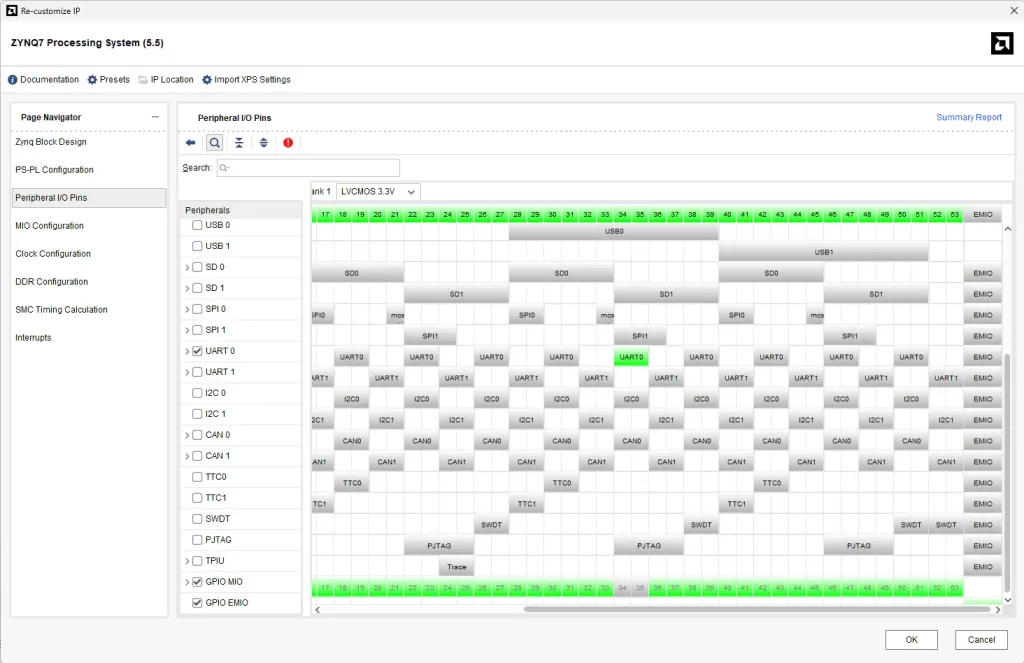Click the red error indicator icon
This screenshot has height=663, width=1024.
click(288, 143)
